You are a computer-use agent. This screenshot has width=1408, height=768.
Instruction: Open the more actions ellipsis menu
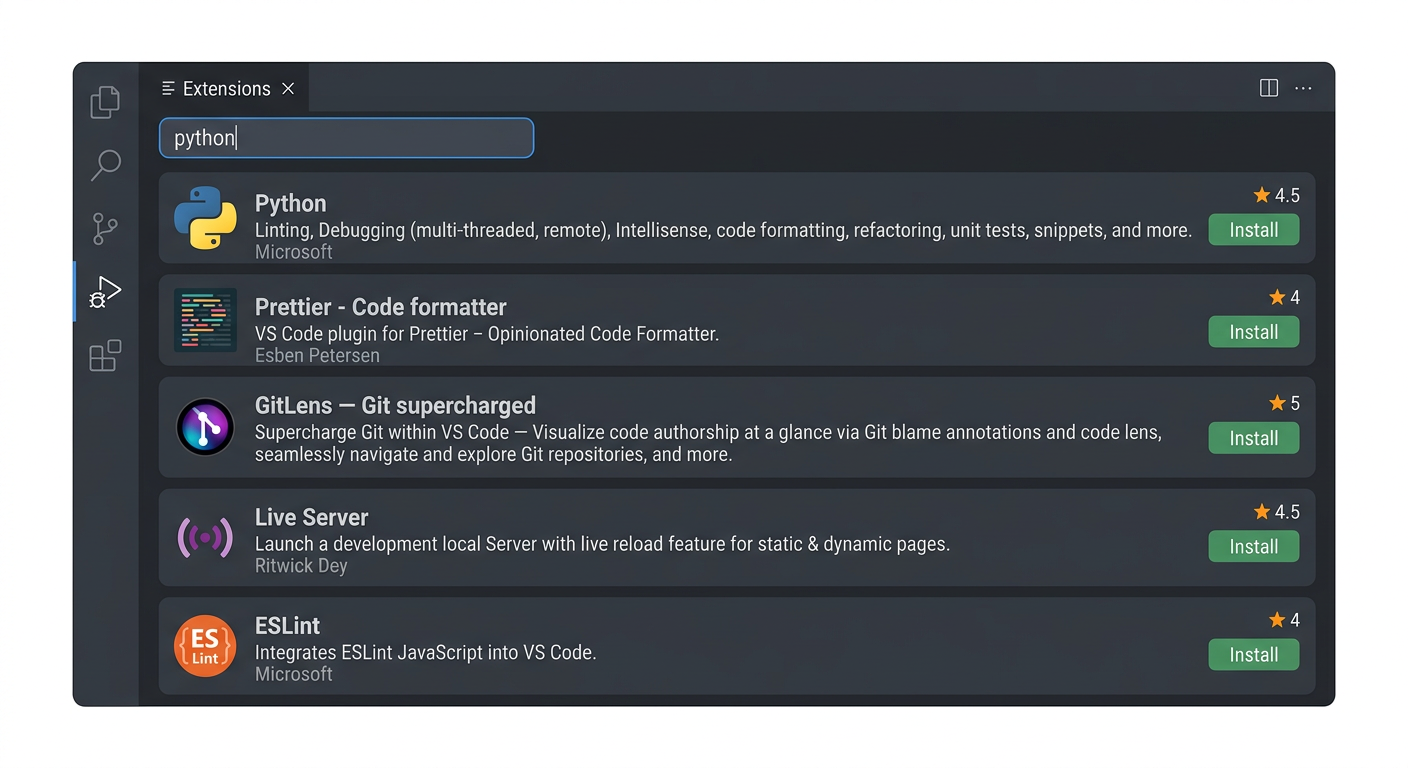pos(1303,88)
